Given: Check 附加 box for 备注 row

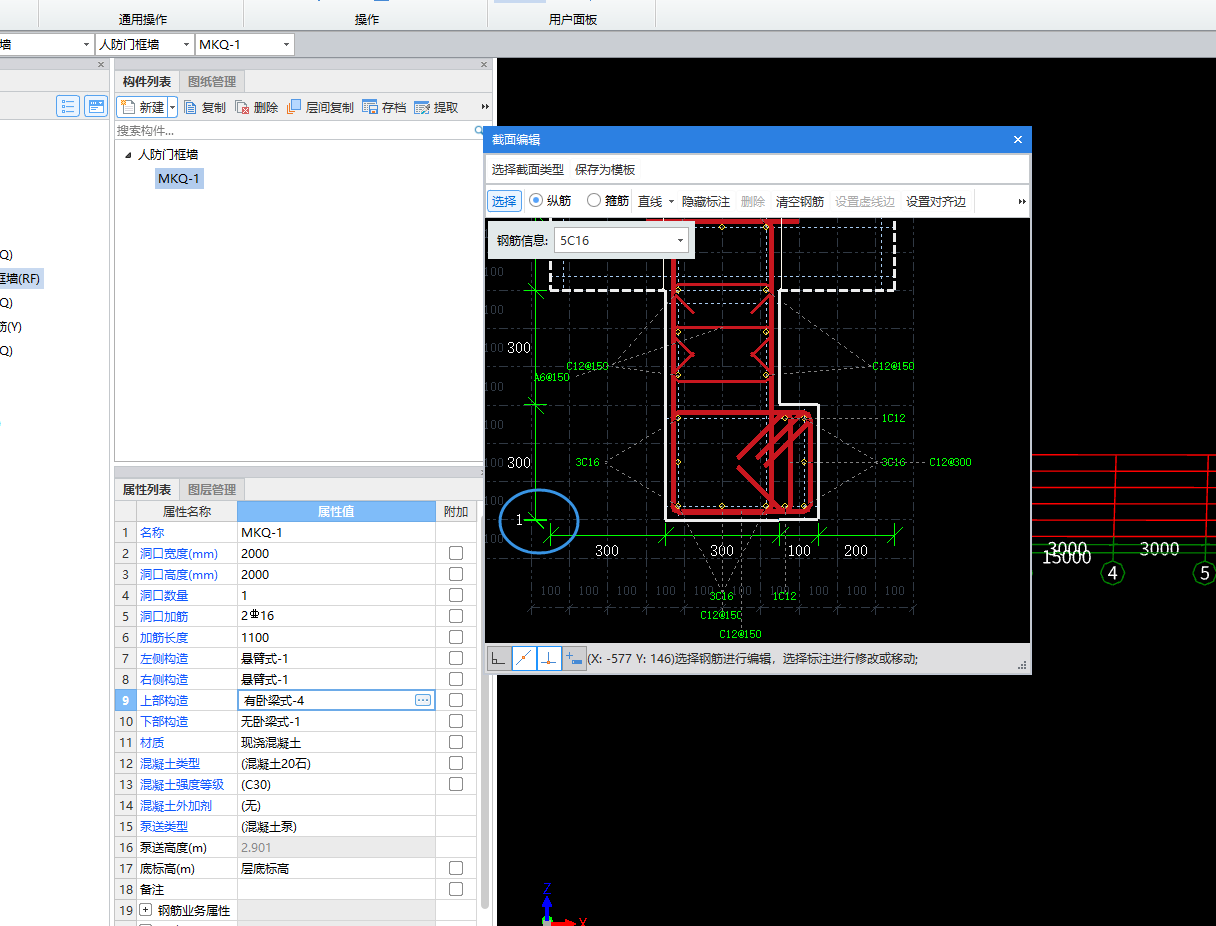Looking at the screenshot, I should click(456, 889).
